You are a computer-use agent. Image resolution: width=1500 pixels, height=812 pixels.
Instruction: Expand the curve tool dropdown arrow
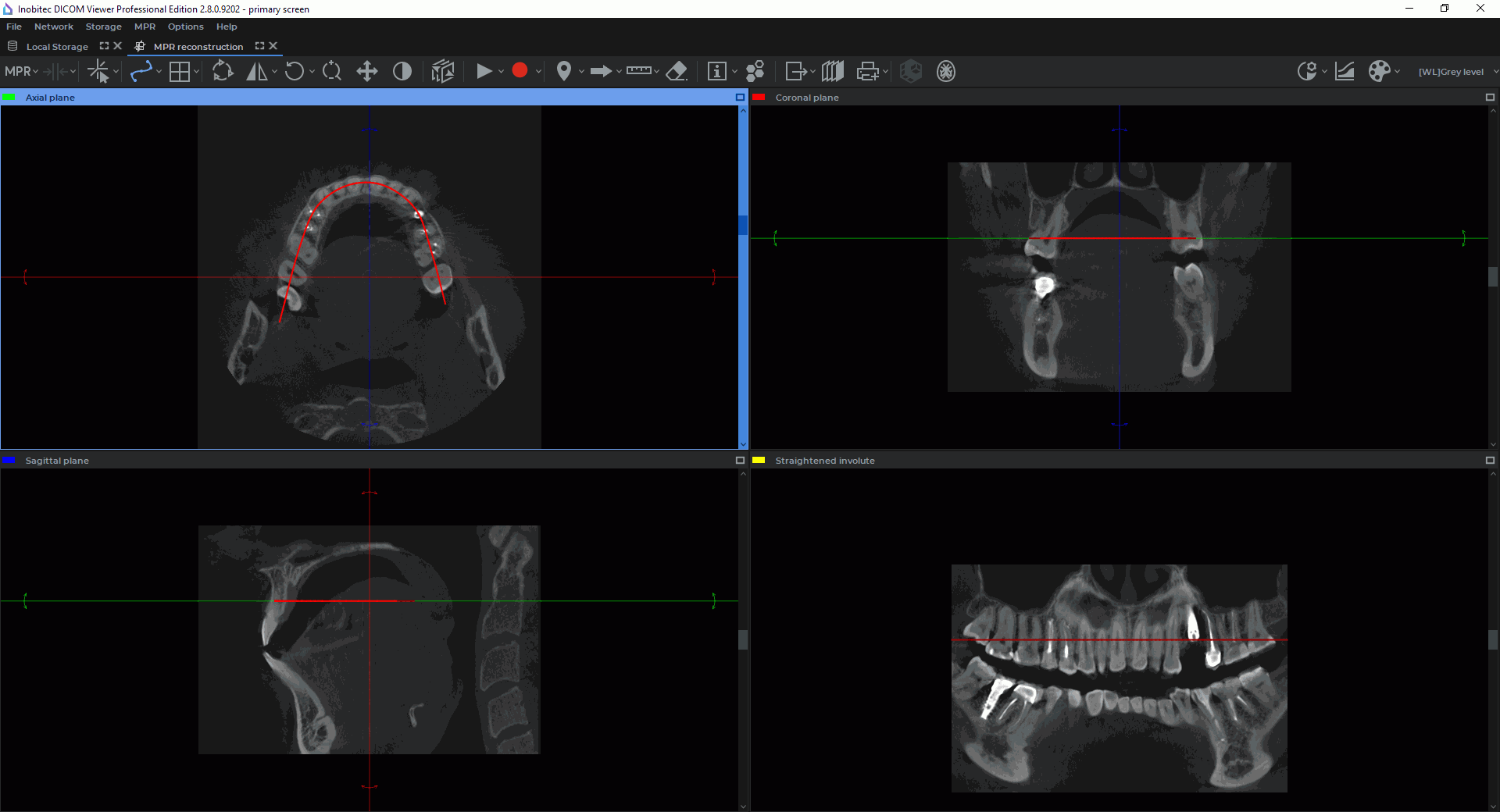point(159,72)
